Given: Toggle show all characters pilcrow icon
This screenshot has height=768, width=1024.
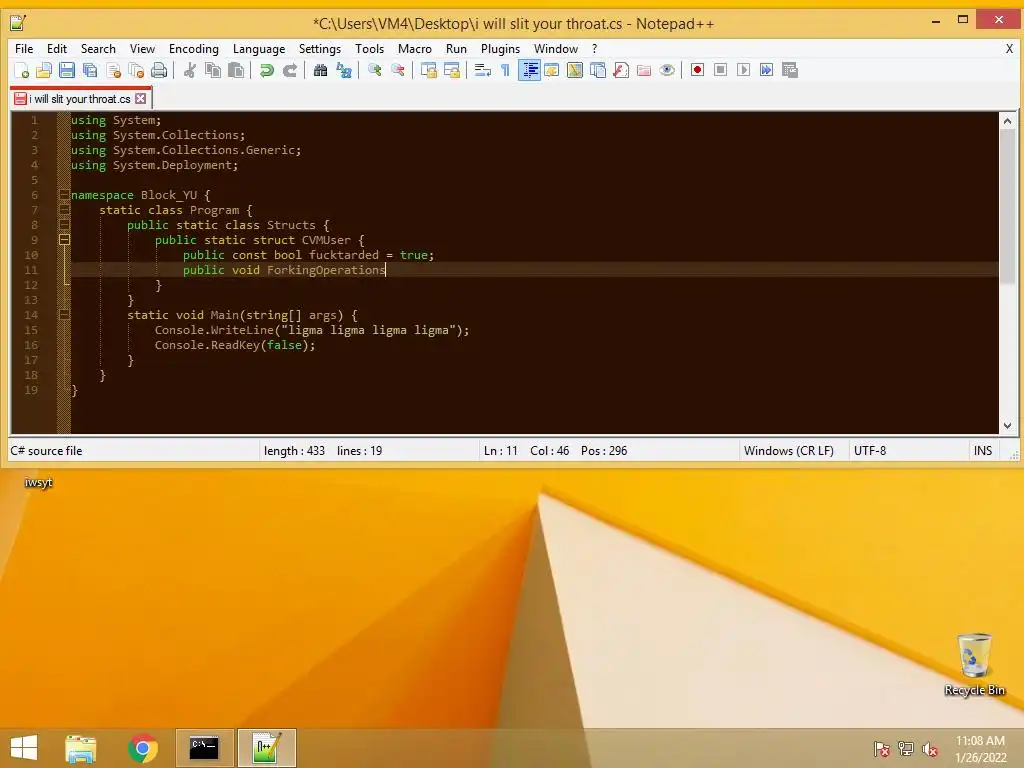Looking at the screenshot, I should click(505, 70).
